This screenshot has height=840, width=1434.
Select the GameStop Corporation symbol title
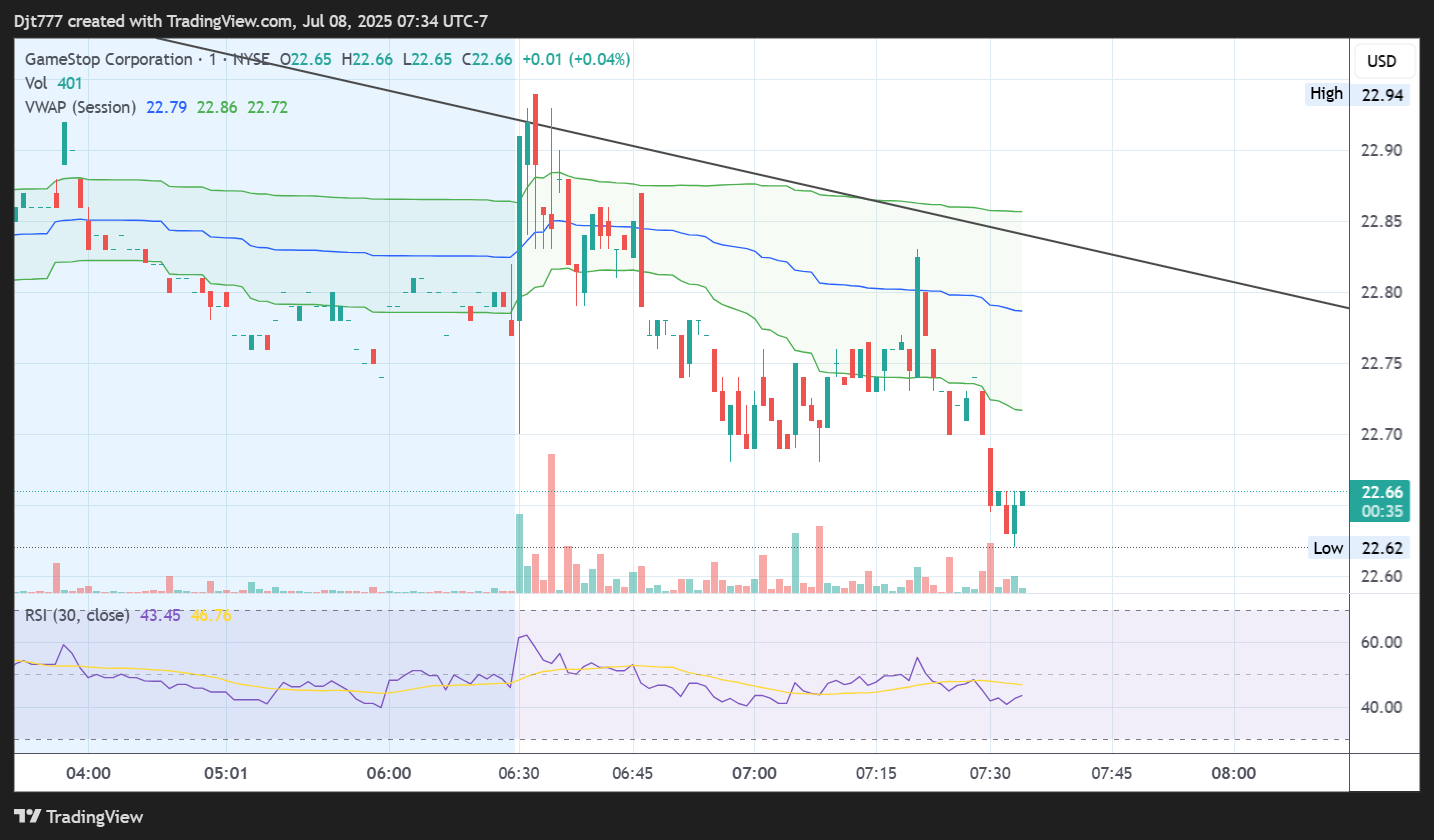[109, 60]
